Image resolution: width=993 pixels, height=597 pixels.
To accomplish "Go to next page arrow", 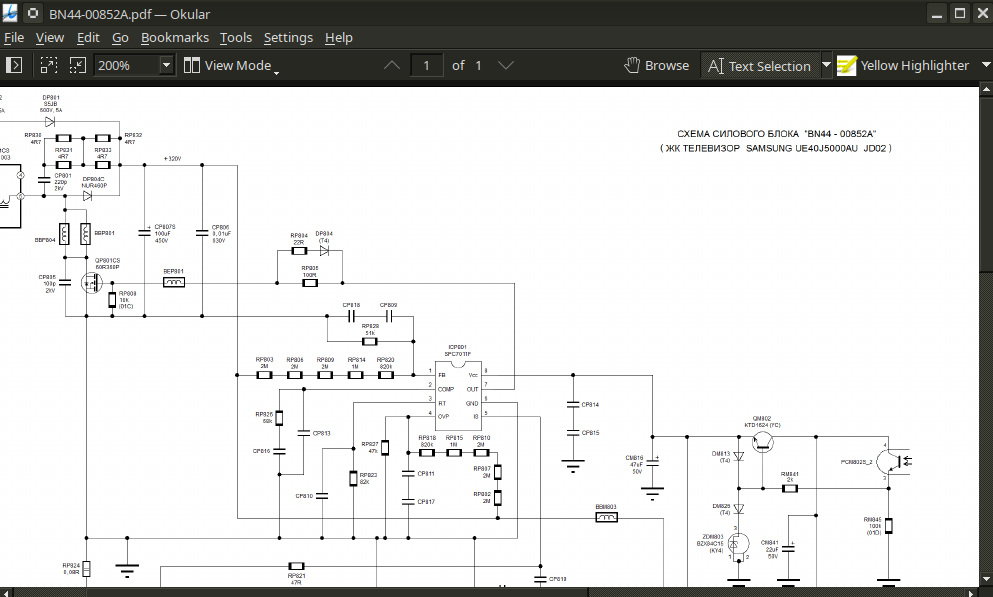I will point(505,65).
